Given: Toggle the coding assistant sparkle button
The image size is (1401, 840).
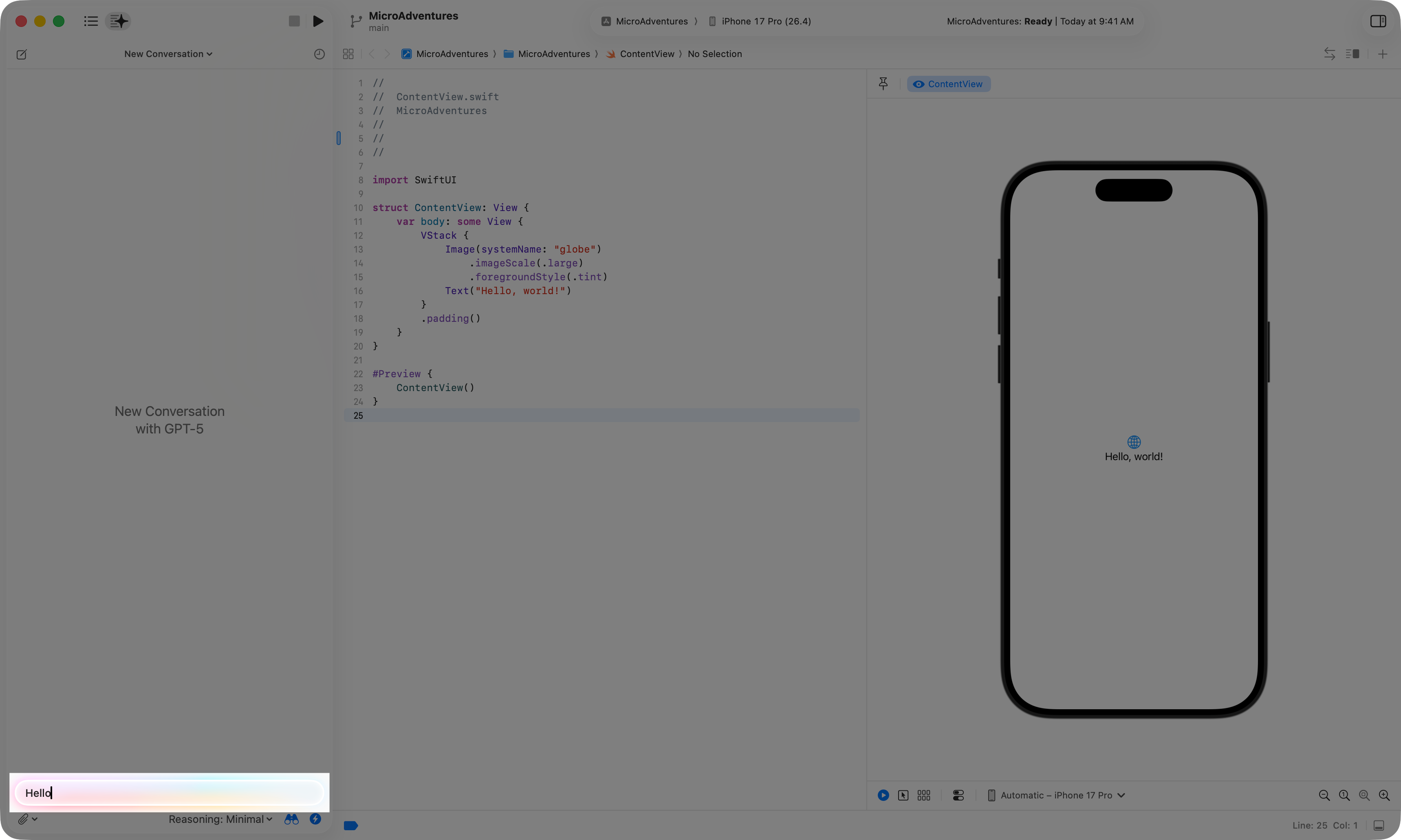Looking at the screenshot, I should tap(118, 22).
